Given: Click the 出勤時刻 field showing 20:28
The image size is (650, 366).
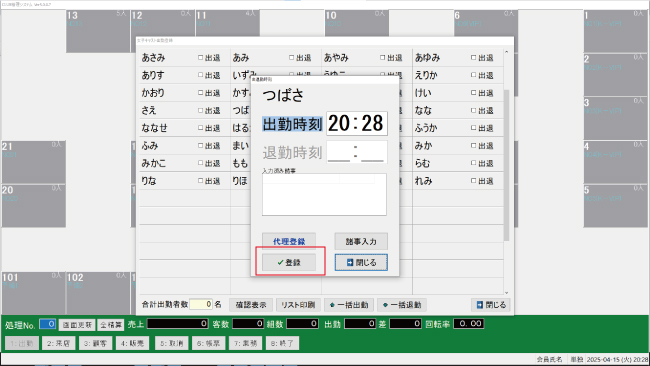Looking at the screenshot, I should point(357,123).
